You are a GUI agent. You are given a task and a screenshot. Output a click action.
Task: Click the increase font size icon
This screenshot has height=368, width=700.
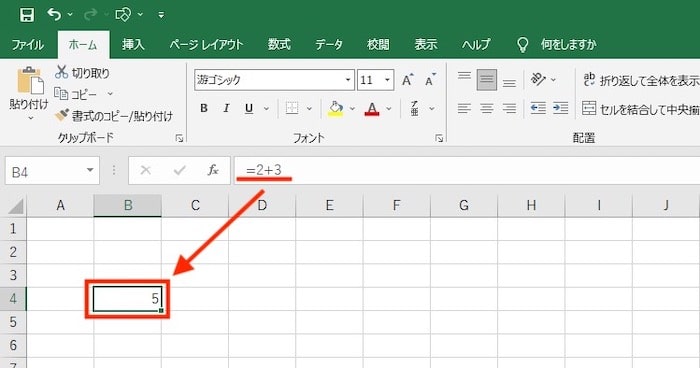tap(407, 80)
